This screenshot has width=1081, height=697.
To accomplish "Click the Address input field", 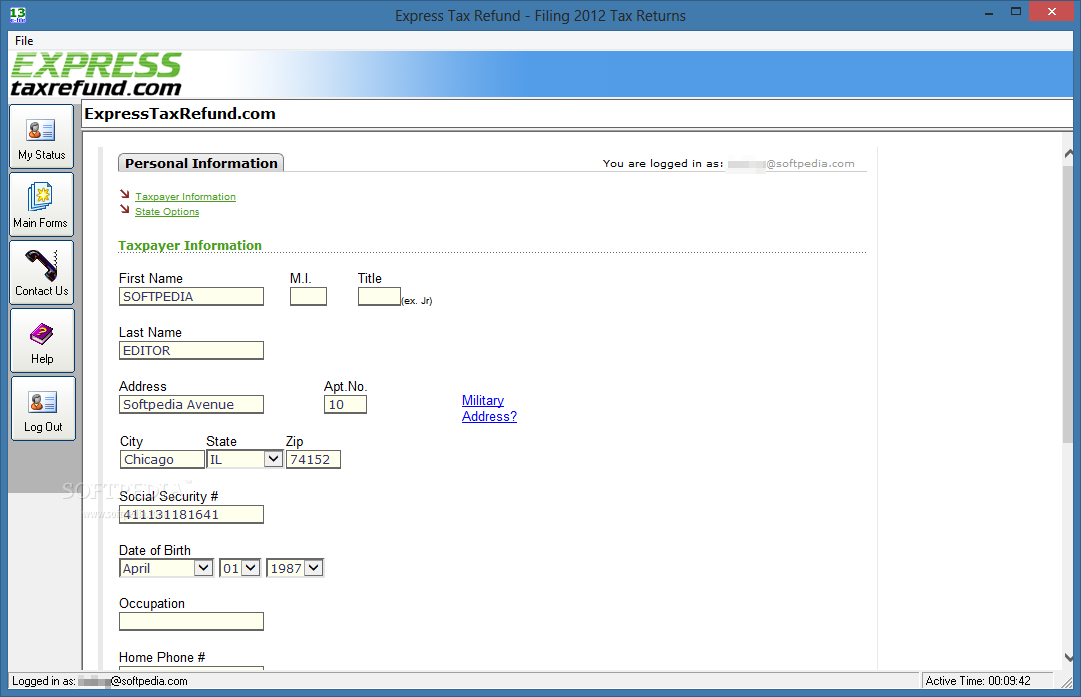I will [191, 404].
